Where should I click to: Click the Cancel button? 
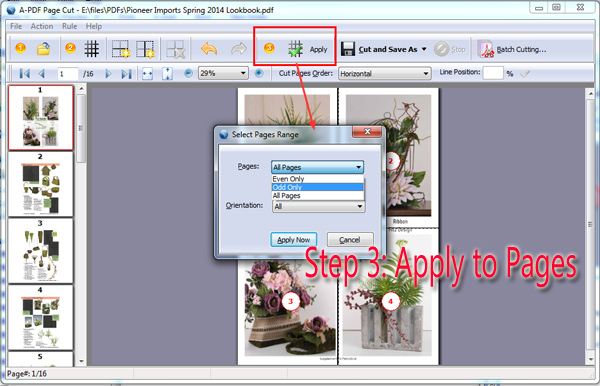pyautogui.click(x=350, y=239)
